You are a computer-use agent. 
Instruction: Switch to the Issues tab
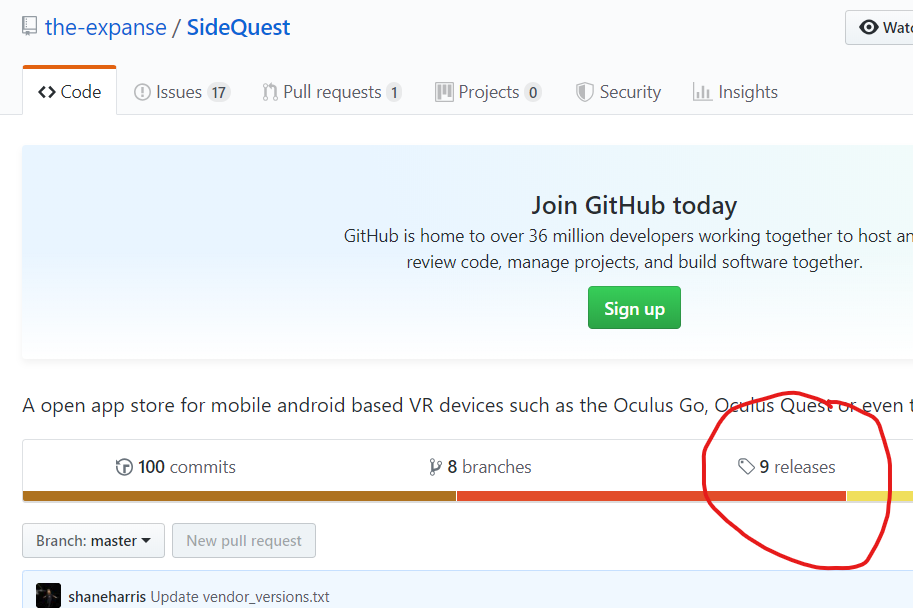181,91
